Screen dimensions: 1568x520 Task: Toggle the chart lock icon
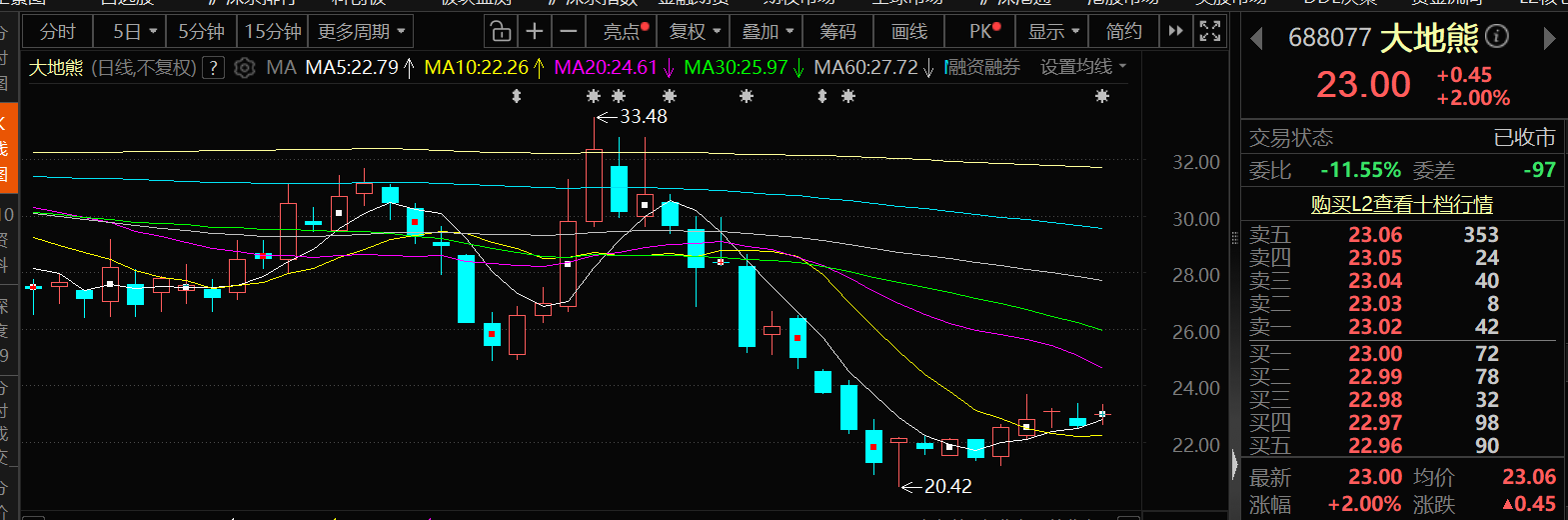(x=500, y=32)
